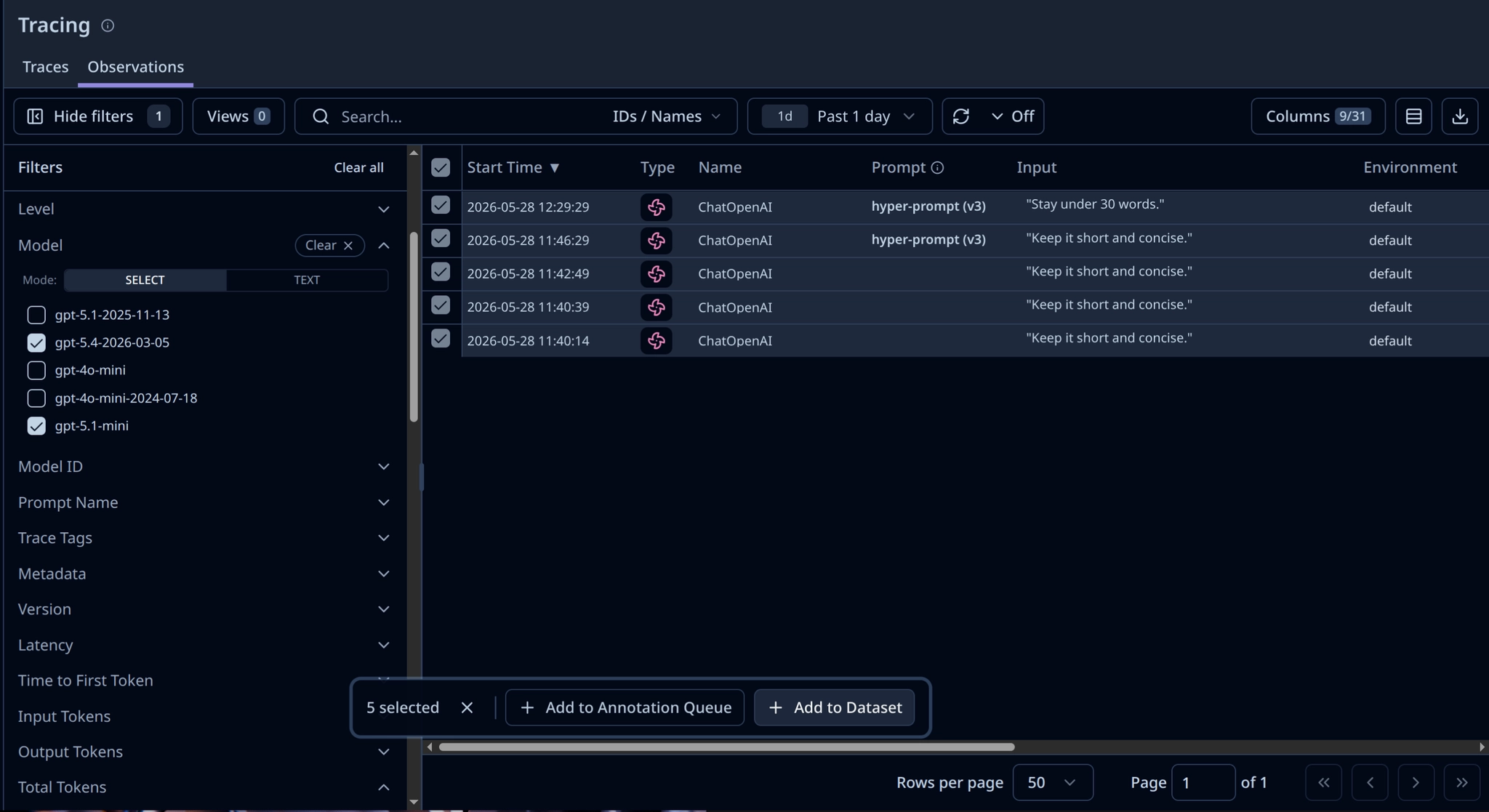Click the Tracing info icon
Screen dimensions: 1489x812
(108, 25)
